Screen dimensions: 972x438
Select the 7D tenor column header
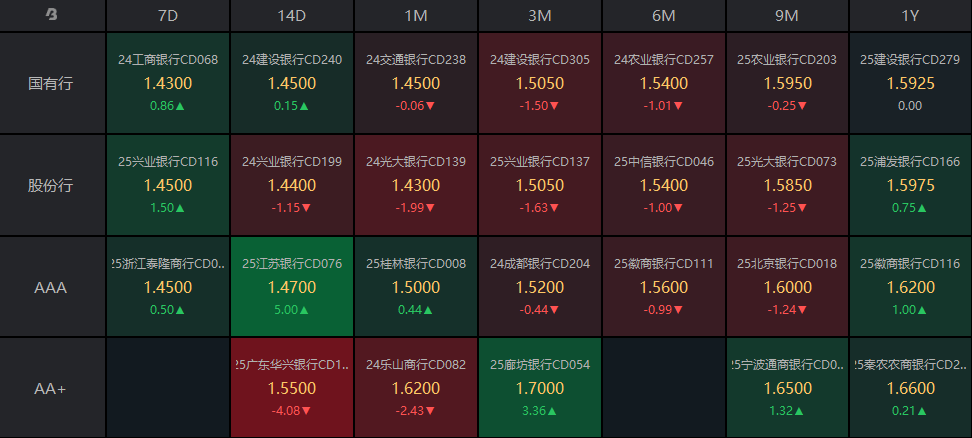[168, 15]
